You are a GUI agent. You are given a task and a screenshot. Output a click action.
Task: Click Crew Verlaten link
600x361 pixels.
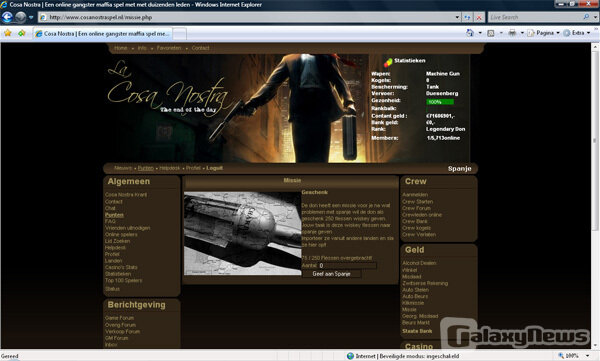[419, 234]
